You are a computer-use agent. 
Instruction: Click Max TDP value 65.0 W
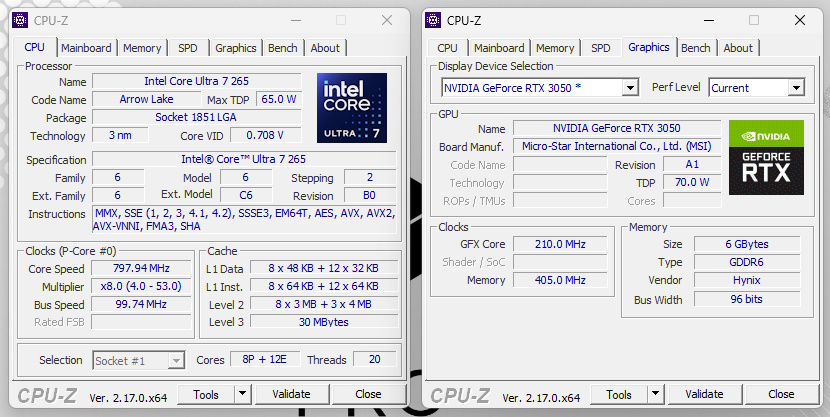[278, 99]
